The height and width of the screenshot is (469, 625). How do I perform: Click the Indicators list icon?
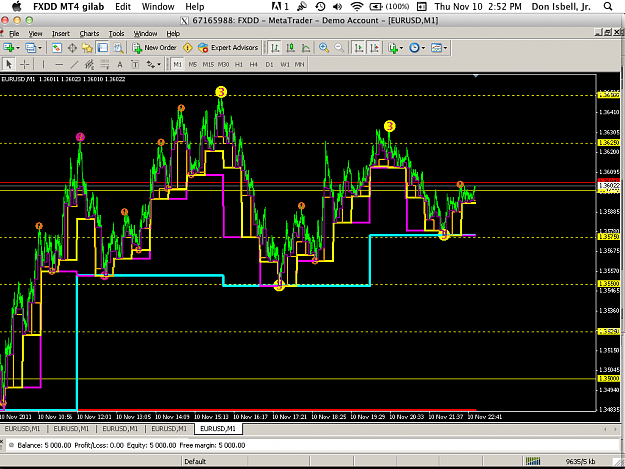pyautogui.click(x=393, y=48)
